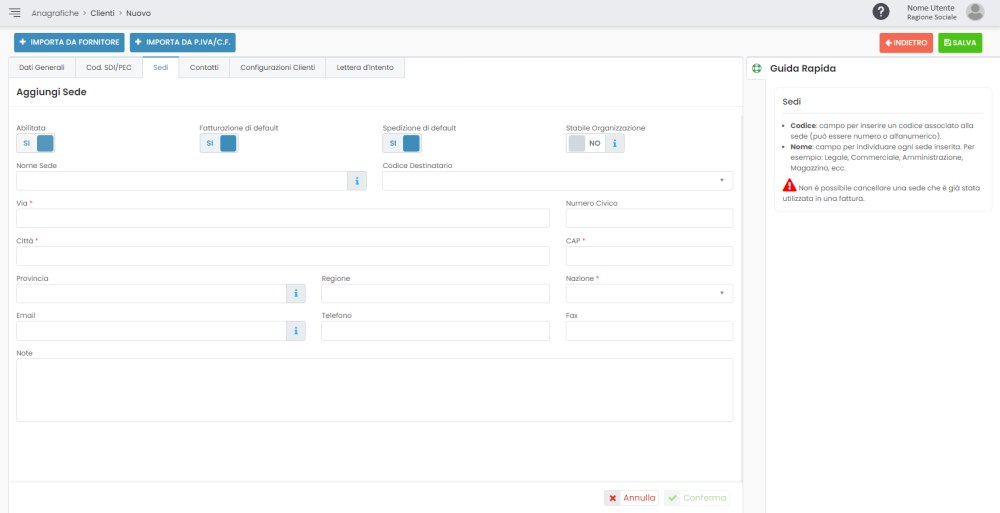Image resolution: width=1000 pixels, height=513 pixels.
Task: Click the Aggiungi Sede heading
Action: (x=51, y=92)
